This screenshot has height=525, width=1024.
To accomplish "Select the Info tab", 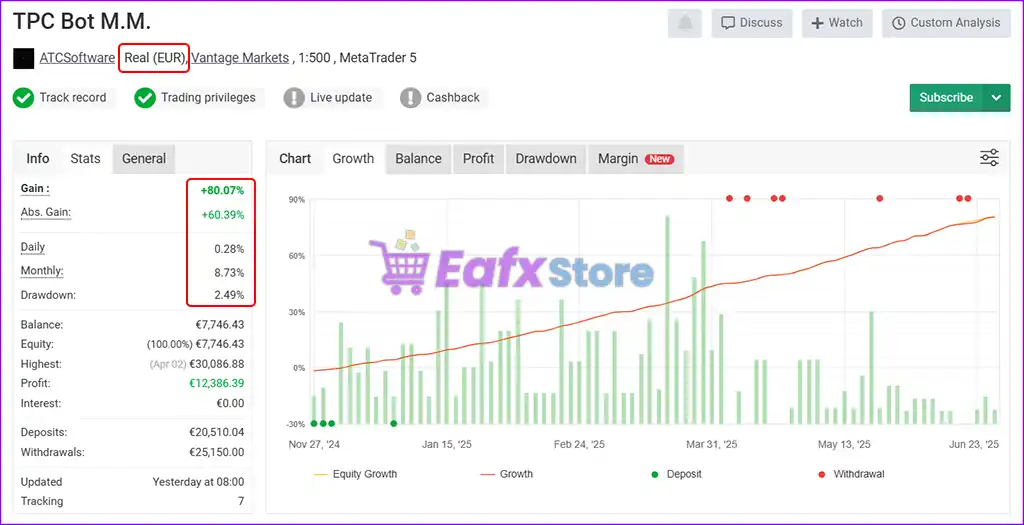I will tap(38, 159).
